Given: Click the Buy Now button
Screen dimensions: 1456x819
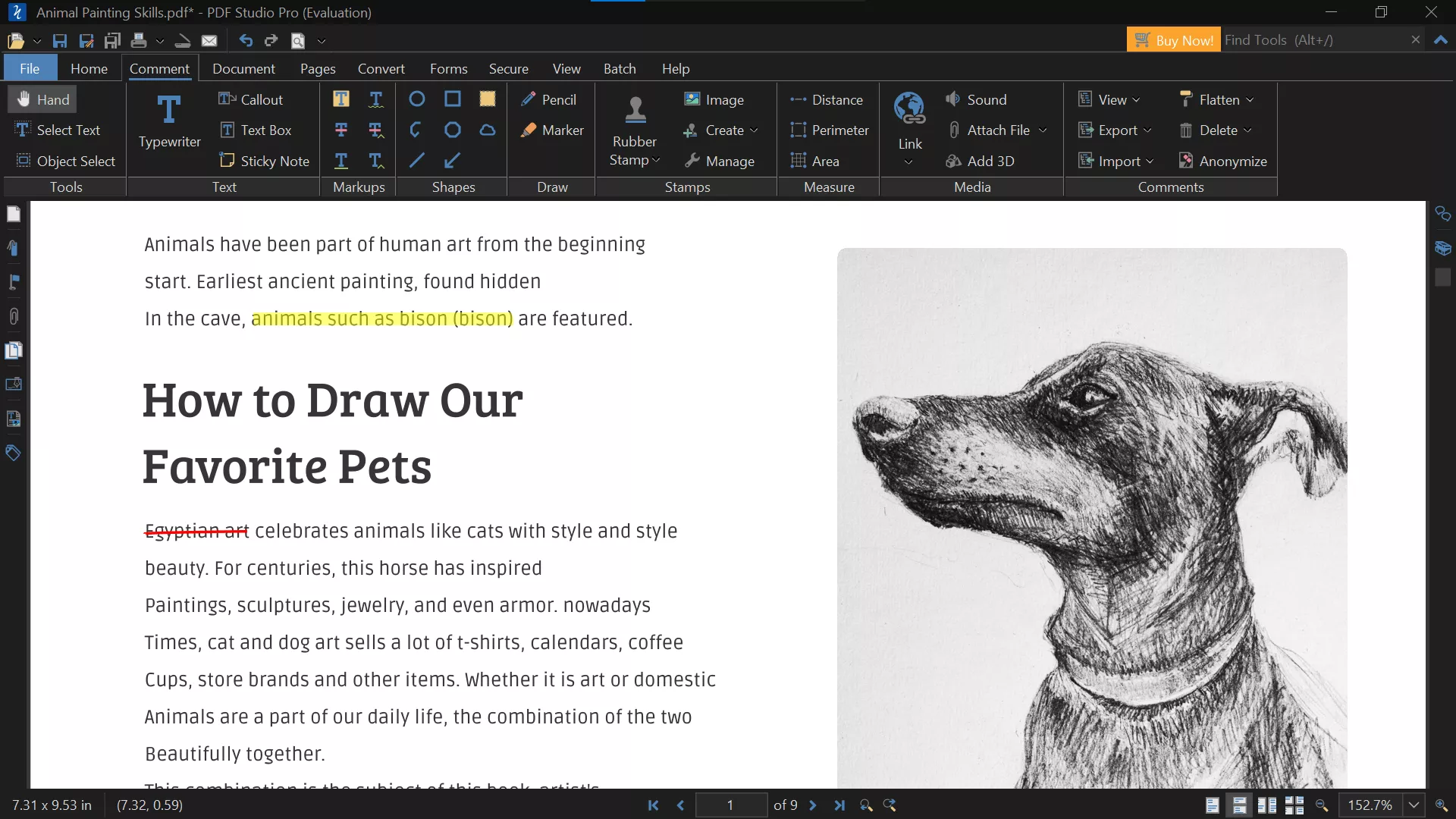Looking at the screenshot, I should click(1174, 39).
